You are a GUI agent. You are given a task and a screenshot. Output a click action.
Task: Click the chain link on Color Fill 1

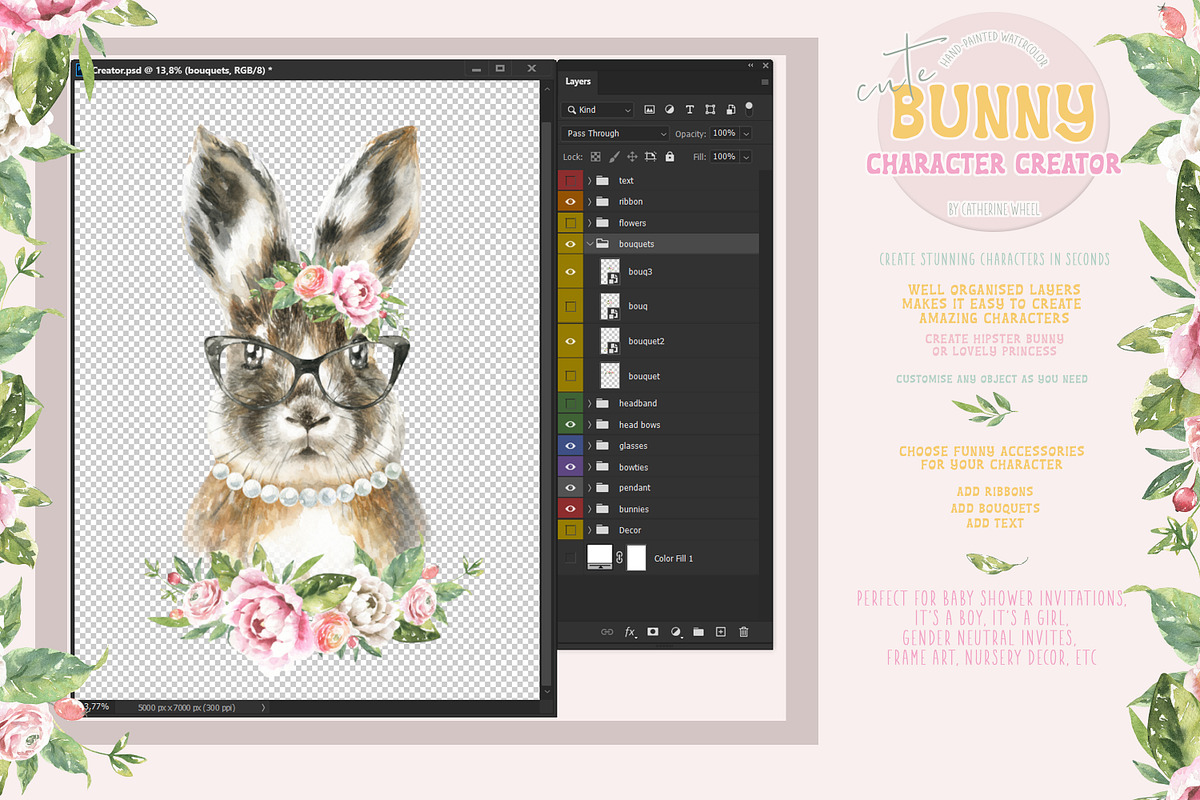pos(620,558)
